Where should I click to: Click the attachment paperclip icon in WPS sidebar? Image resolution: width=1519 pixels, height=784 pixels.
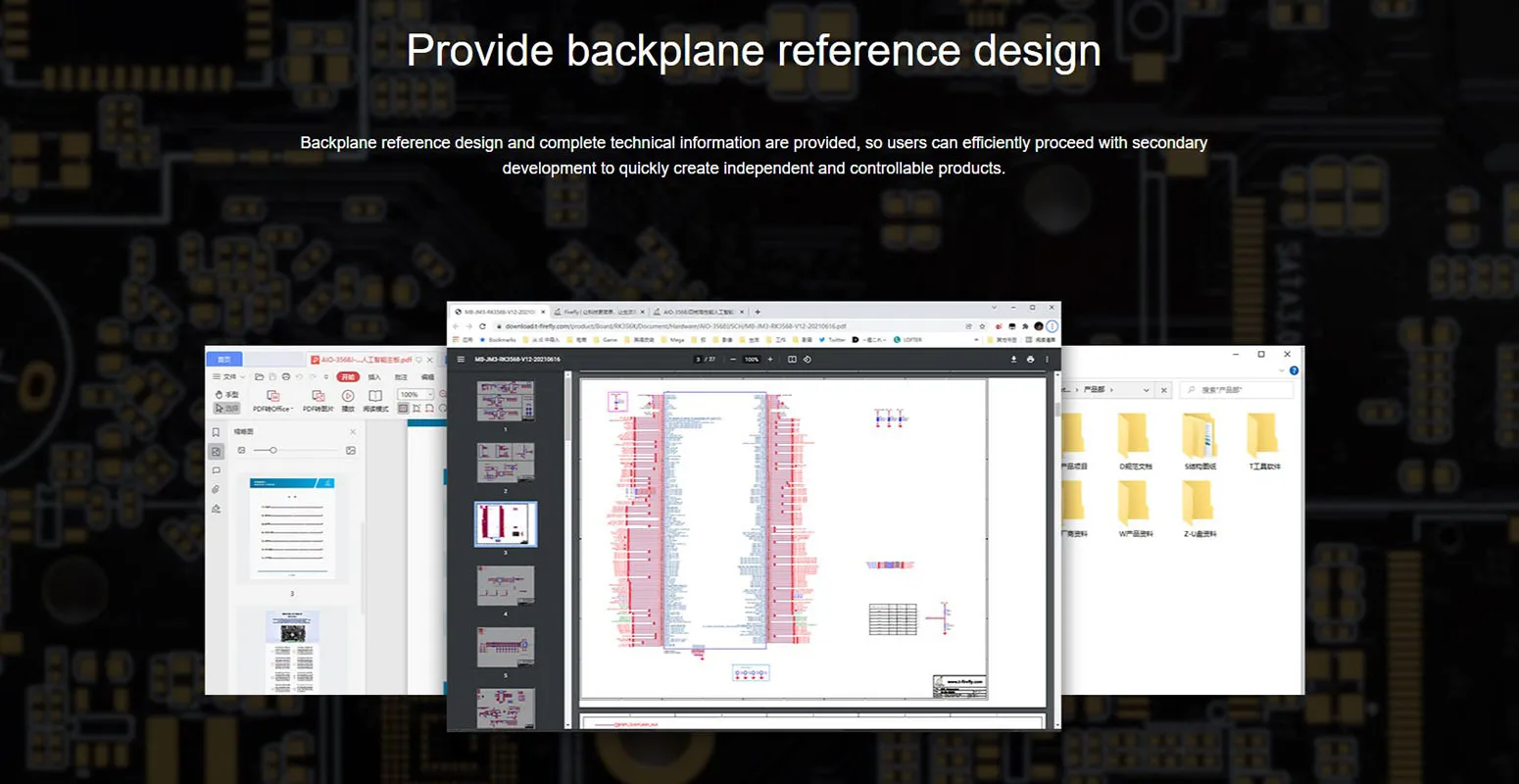coord(216,489)
